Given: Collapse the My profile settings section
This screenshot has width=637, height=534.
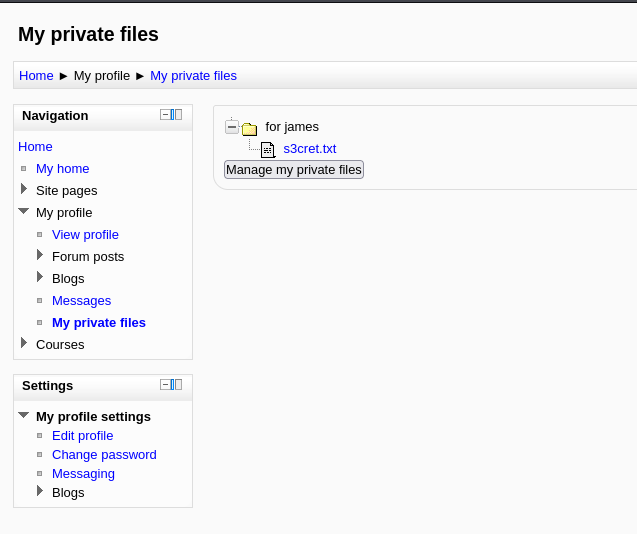Looking at the screenshot, I should pos(24,416).
